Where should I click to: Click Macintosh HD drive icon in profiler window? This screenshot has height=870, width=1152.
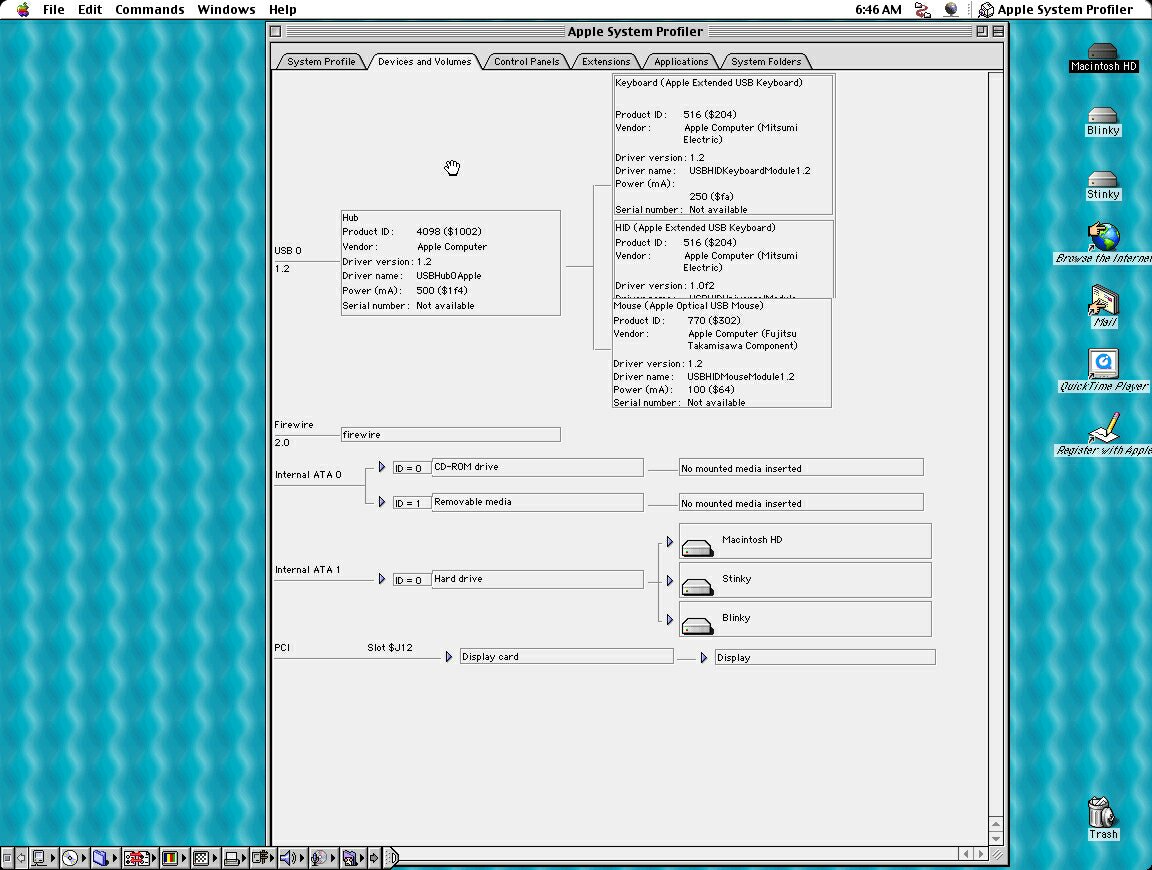(x=697, y=547)
